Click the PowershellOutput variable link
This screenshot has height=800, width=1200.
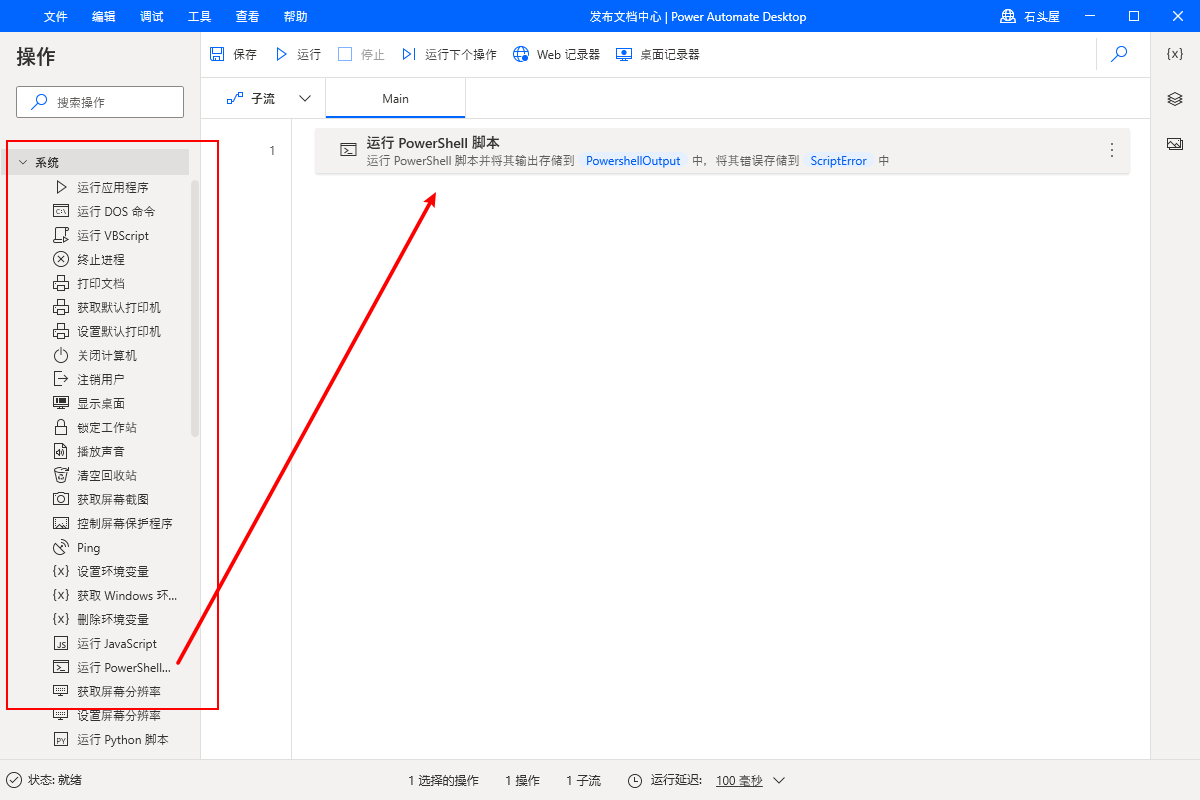633,160
